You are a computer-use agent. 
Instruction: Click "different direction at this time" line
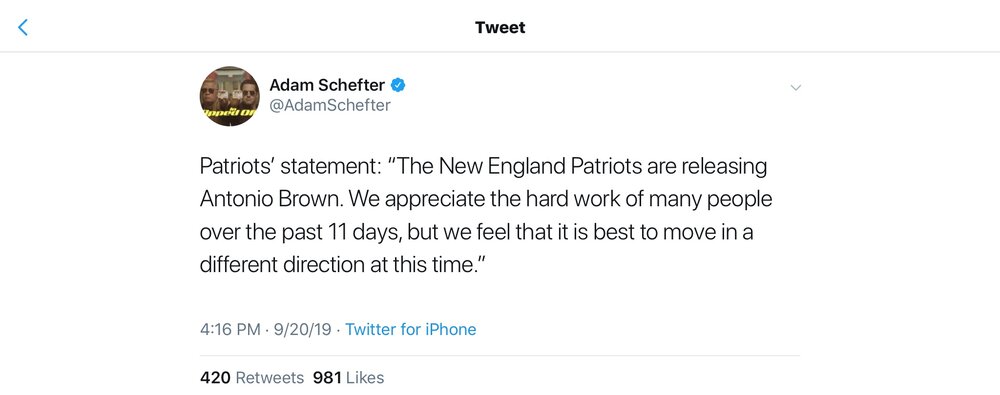point(338,265)
